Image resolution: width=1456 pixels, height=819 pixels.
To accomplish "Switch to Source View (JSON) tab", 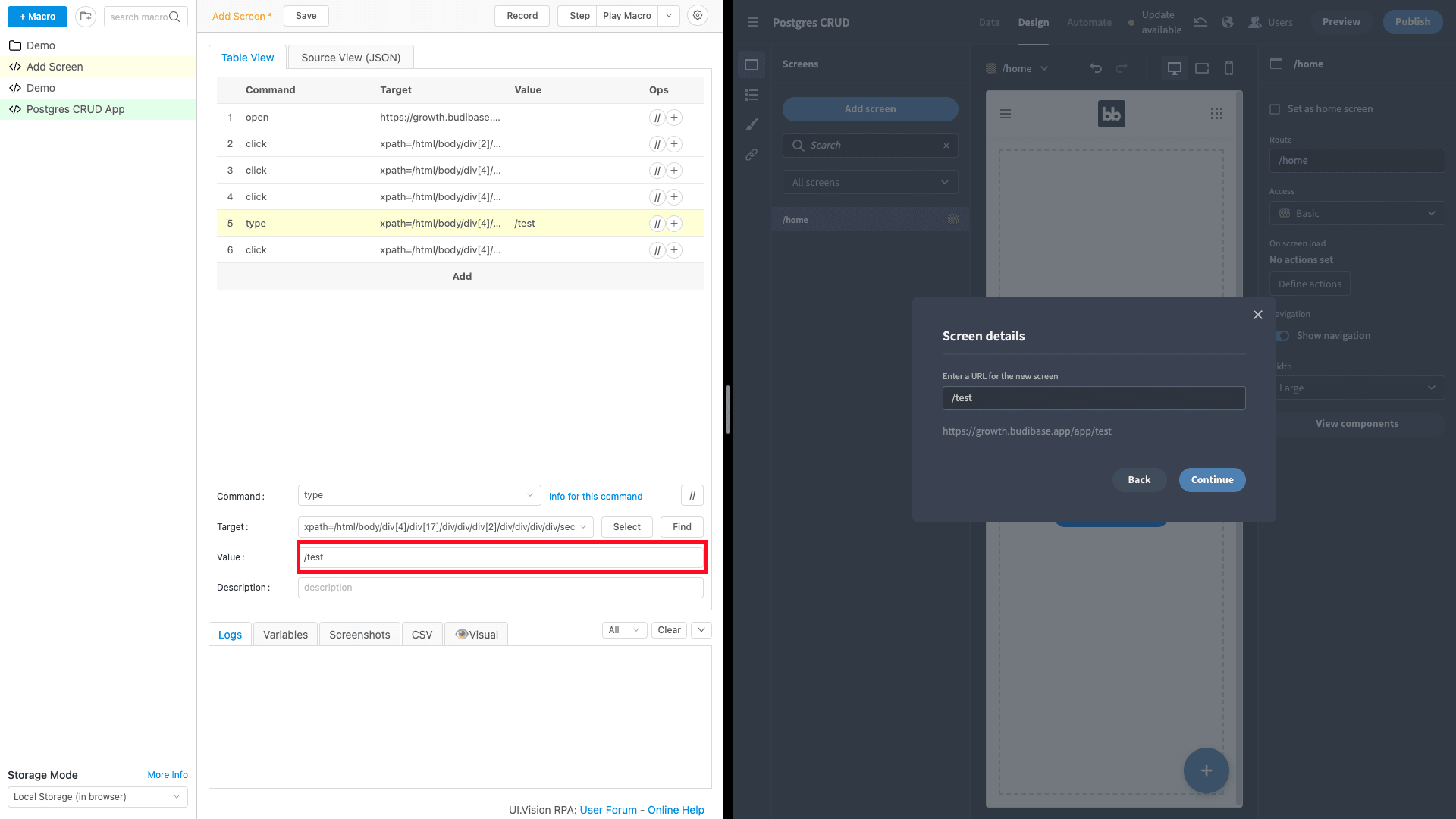I will point(351,58).
